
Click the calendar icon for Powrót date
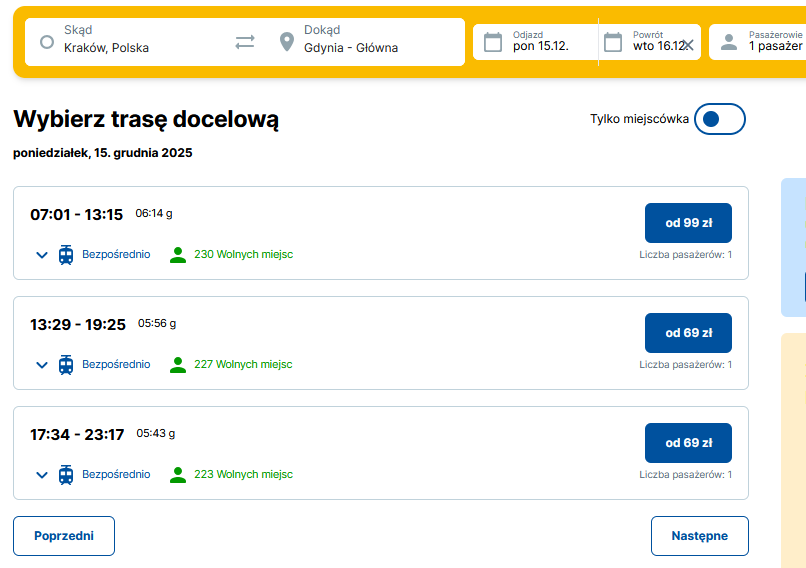click(x=613, y=42)
